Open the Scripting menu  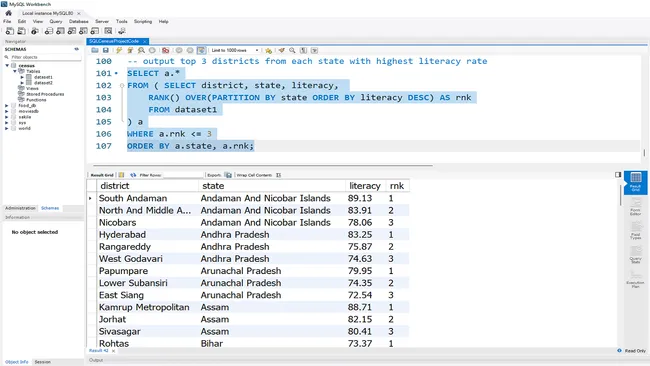pos(143,22)
